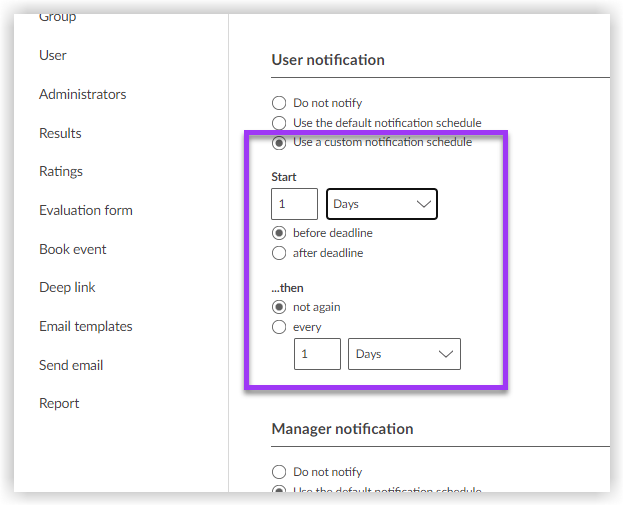Open the User sidebar section

click(53, 55)
